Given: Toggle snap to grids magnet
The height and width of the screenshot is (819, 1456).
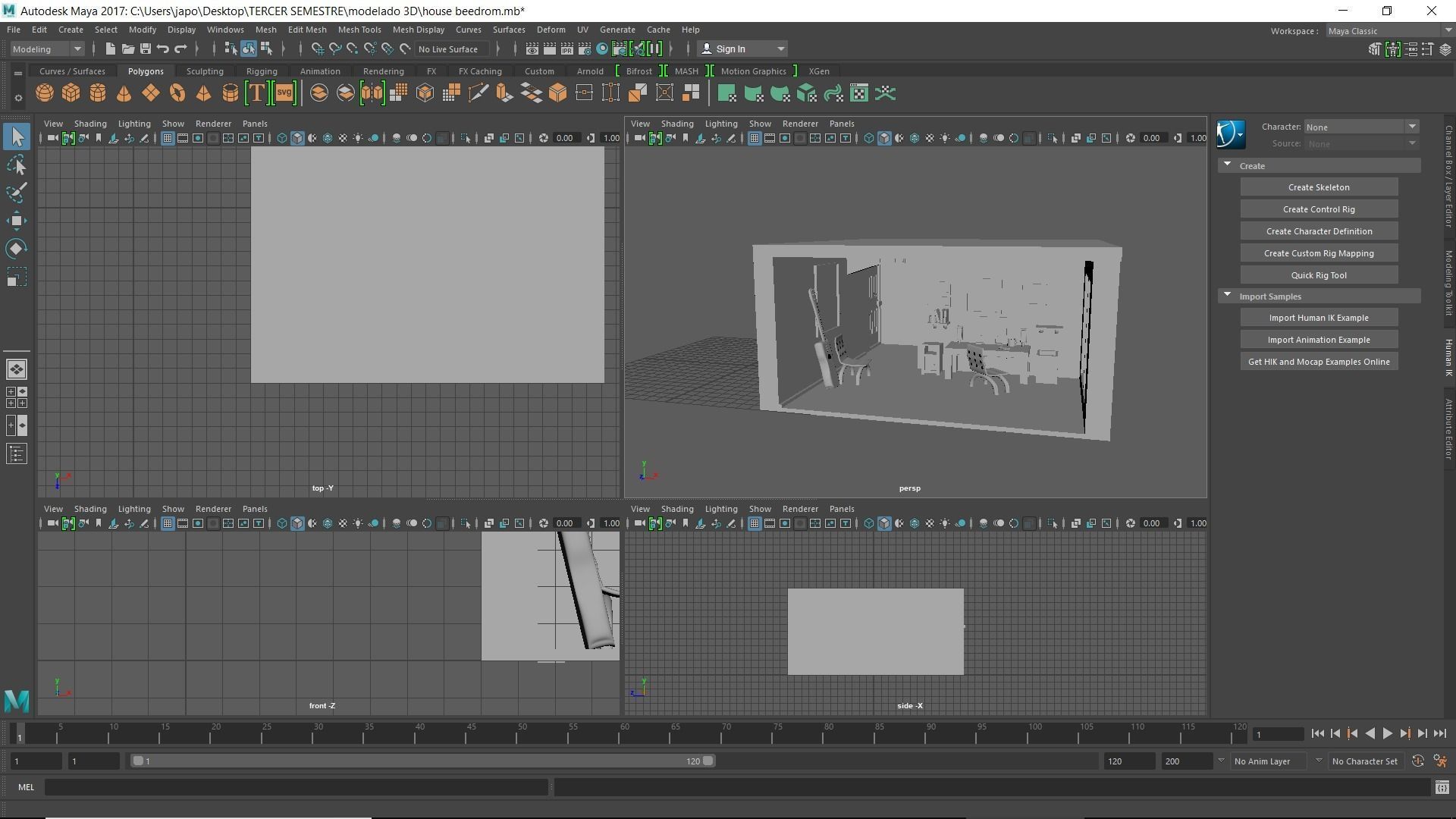Looking at the screenshot, I should click(x=317, y=49).
